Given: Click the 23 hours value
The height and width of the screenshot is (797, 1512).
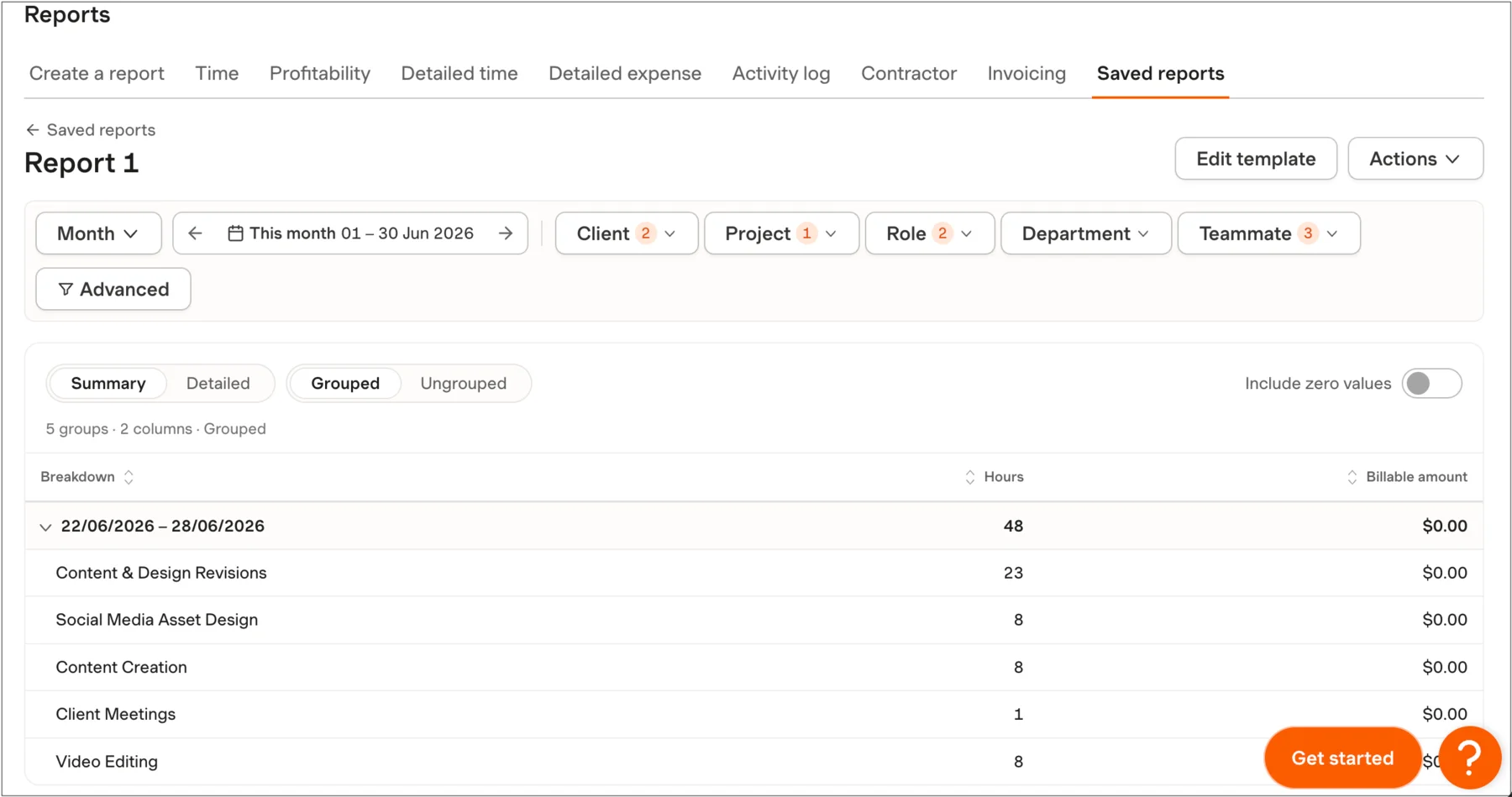Looking at the screenshot, I should pyautogui.click(x=1013, y=574).
